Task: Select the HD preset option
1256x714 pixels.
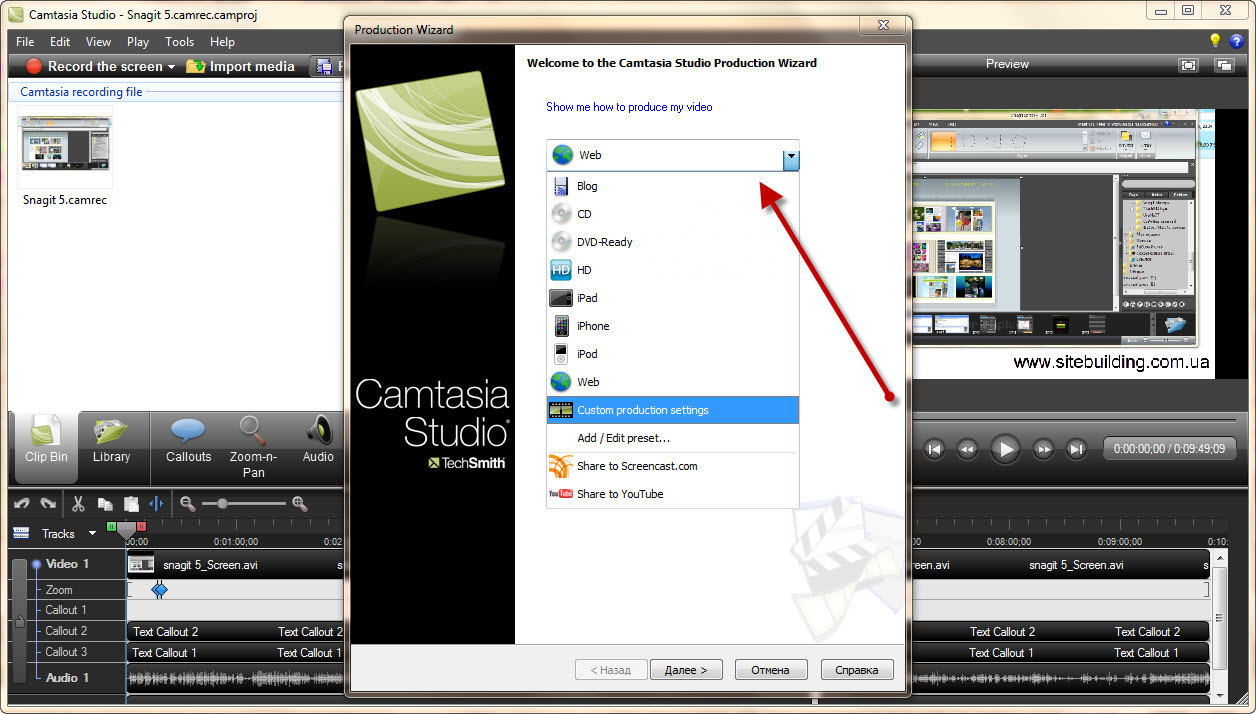Action: point(672,270)
